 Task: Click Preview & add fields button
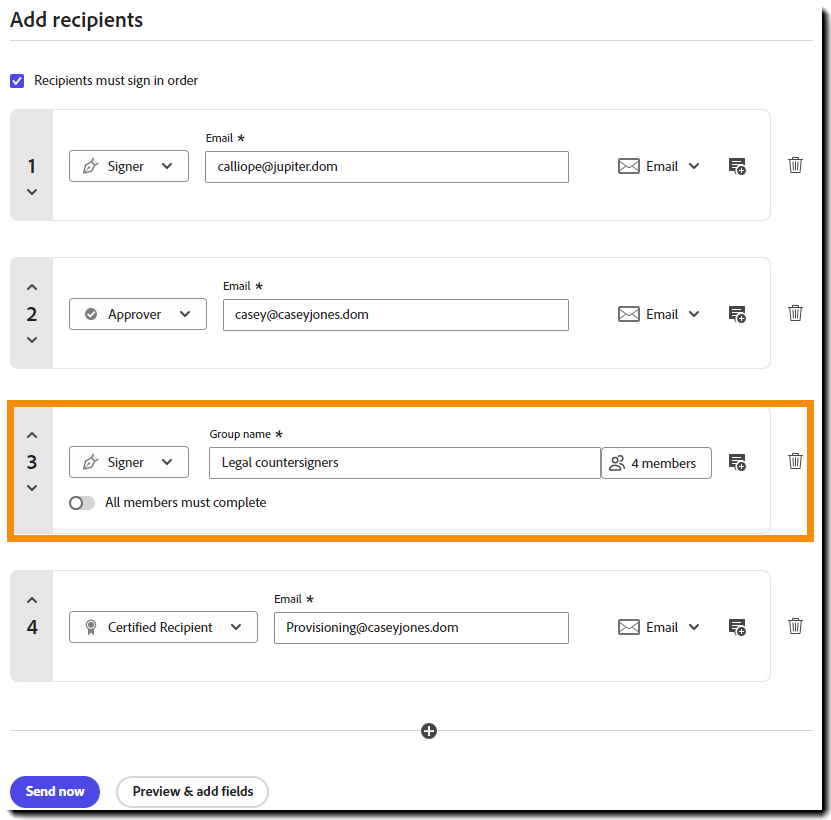(x=192, y=791)
